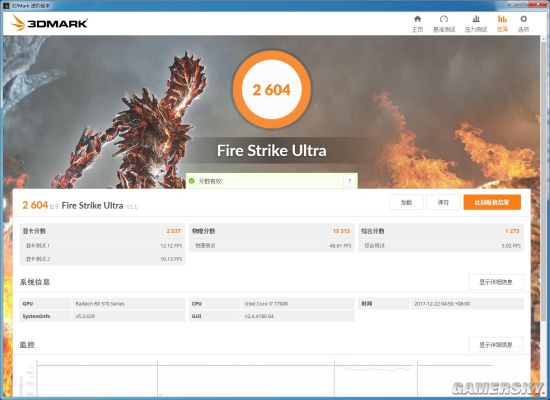Open the question mark help button

(x=349, y=181)
